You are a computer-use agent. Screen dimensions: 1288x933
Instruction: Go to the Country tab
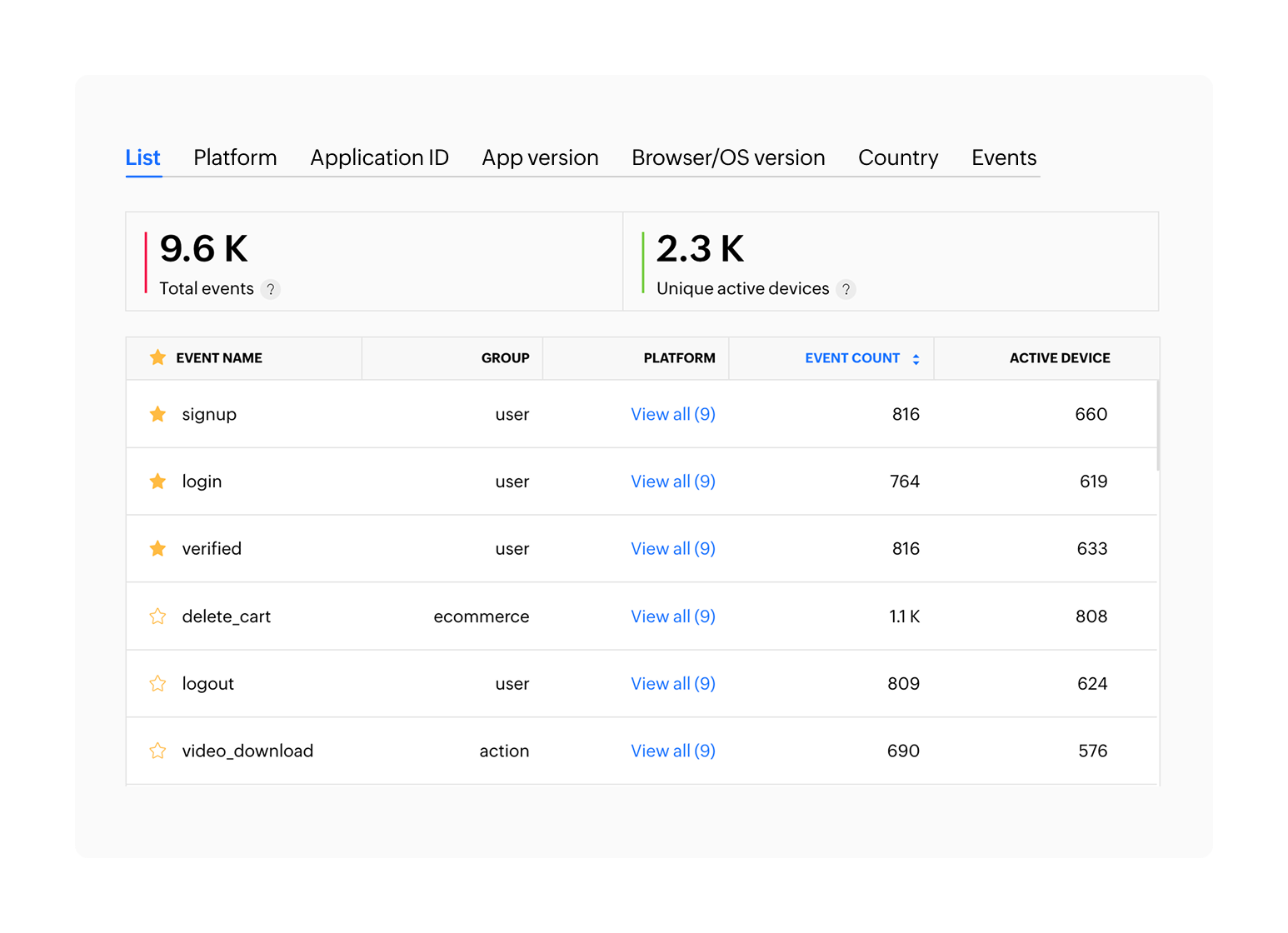click(x=898, y=157)
